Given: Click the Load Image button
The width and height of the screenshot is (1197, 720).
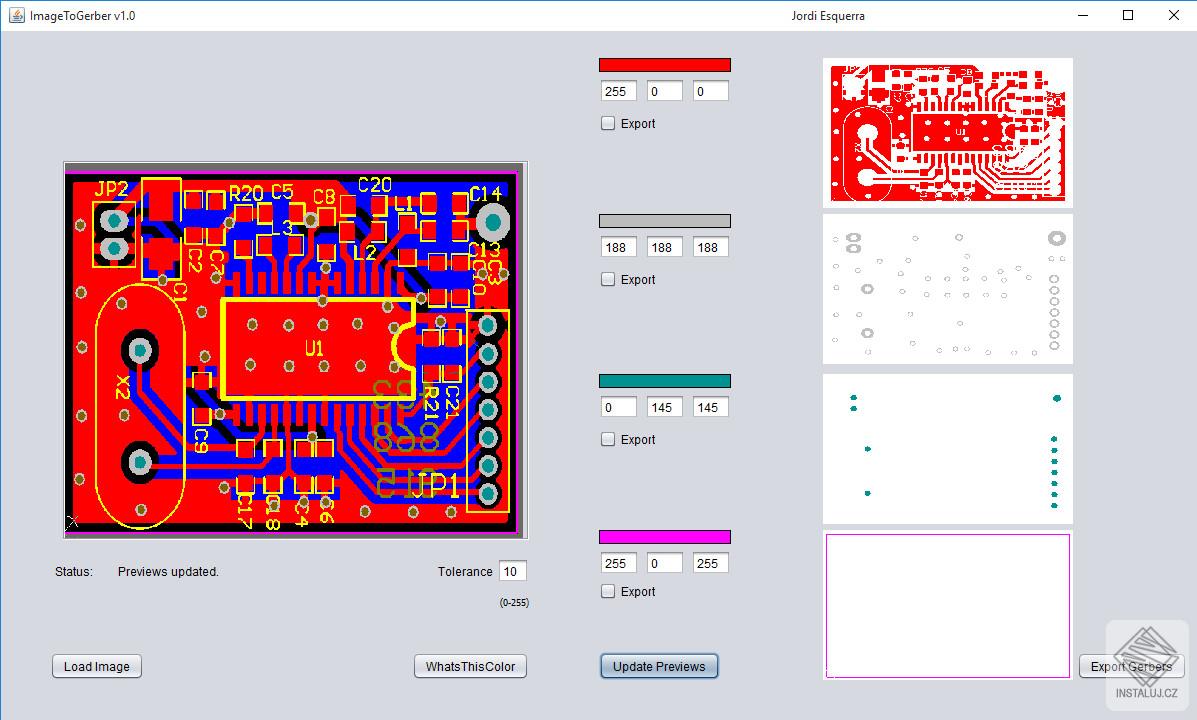Looking at the screenshot, I should click(97, 666).
